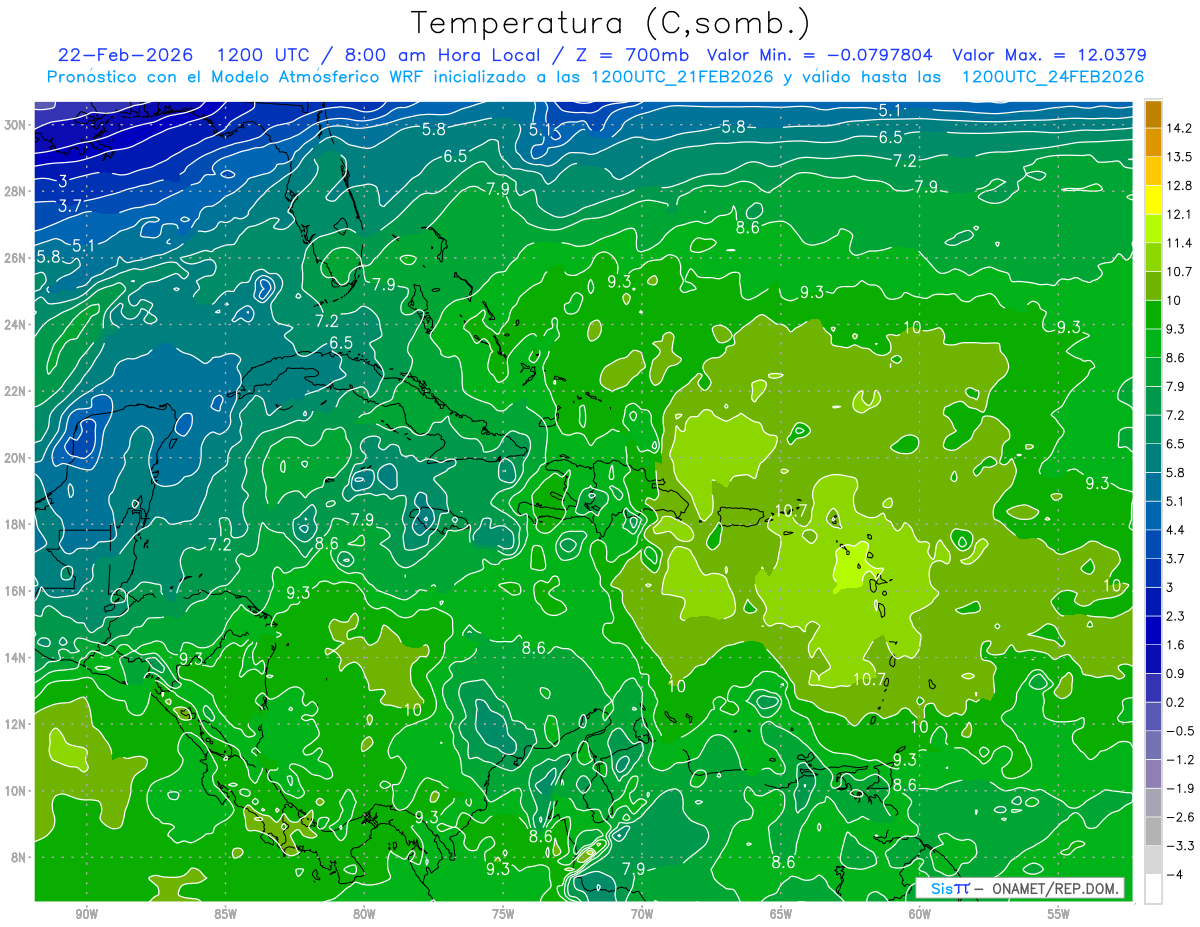This screenshot has width=1200, height=927.
Task: Click the colorbar label "11.4"
Action: pos(1179,243)
